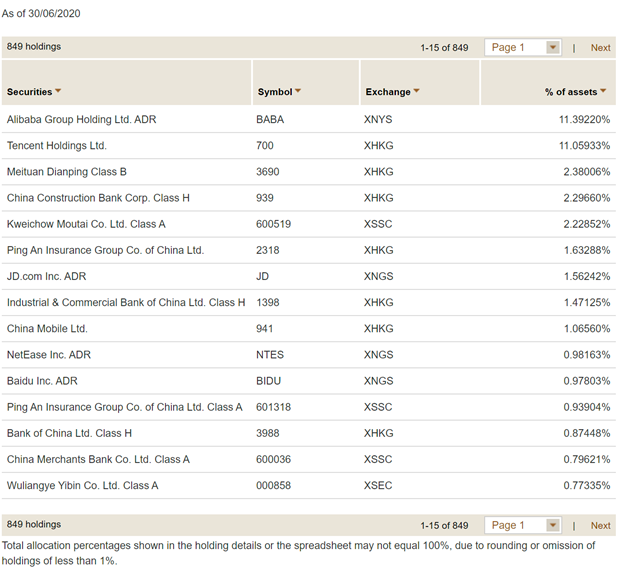Sort by the Symbol column arrow
Viewport: 624px width, 568px height.
click(298, 91)
